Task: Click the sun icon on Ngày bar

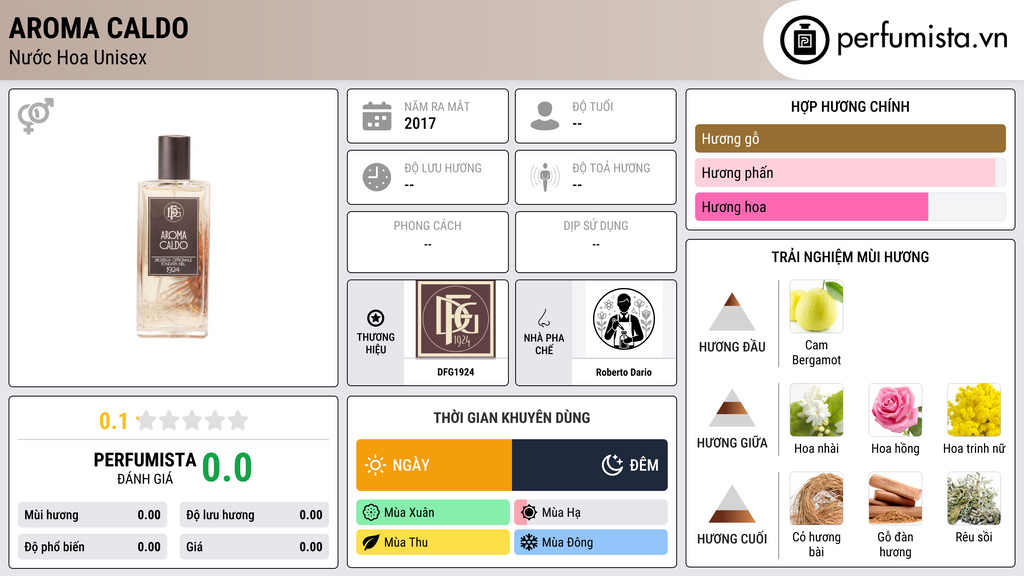Action: click(376, 465)
